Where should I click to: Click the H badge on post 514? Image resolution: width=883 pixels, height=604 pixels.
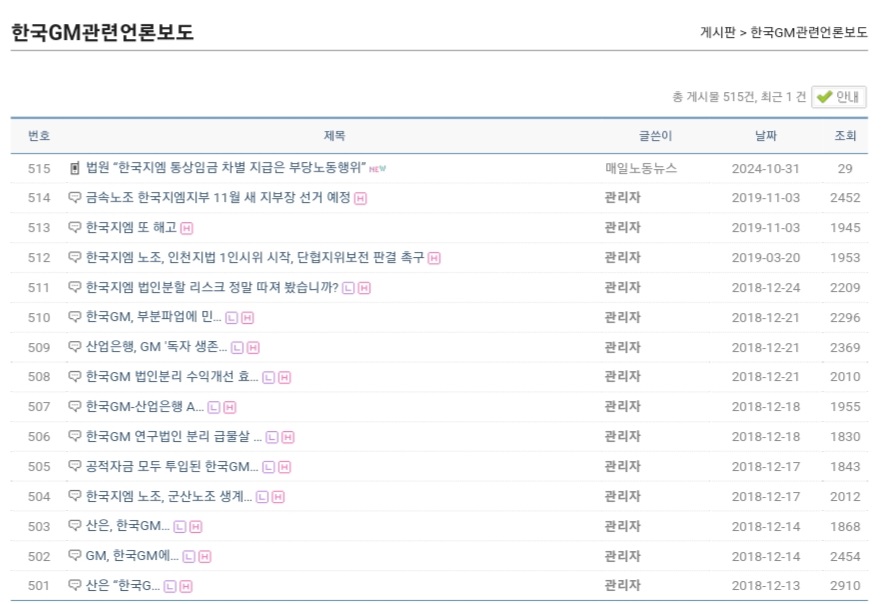tap(361, 198)
